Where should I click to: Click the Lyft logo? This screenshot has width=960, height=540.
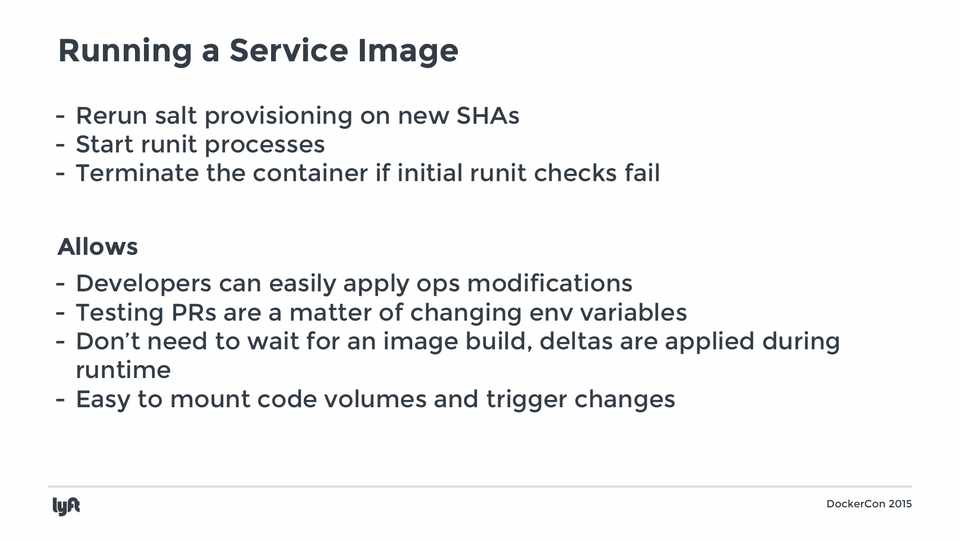(66, 506)
